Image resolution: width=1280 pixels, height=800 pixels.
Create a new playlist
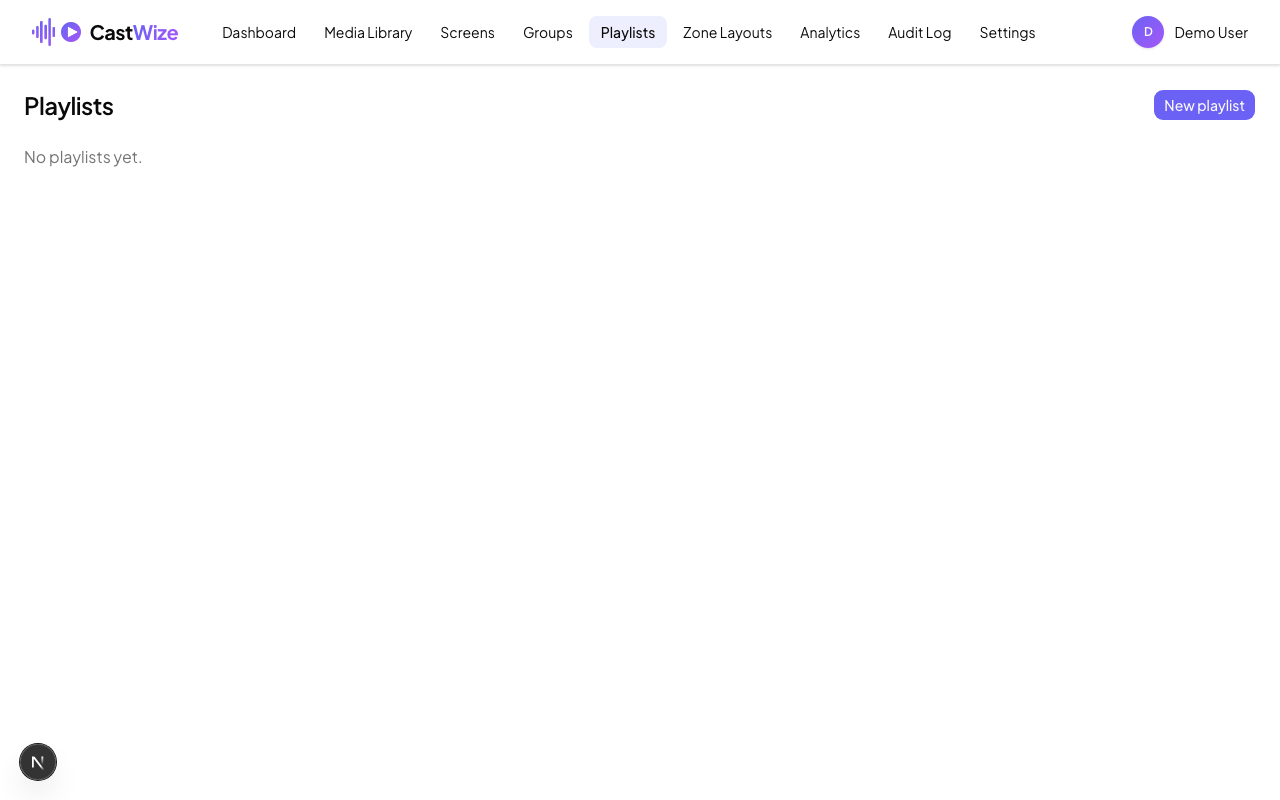(1204, 105)
